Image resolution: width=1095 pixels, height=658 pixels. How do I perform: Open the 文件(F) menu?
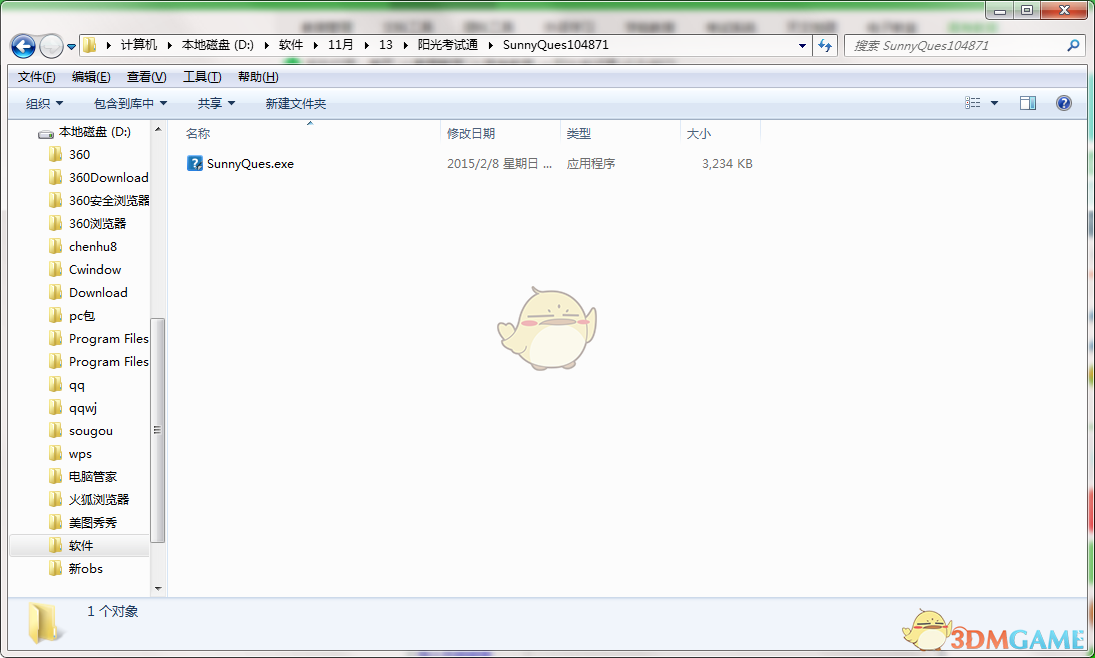click(36, 77)
